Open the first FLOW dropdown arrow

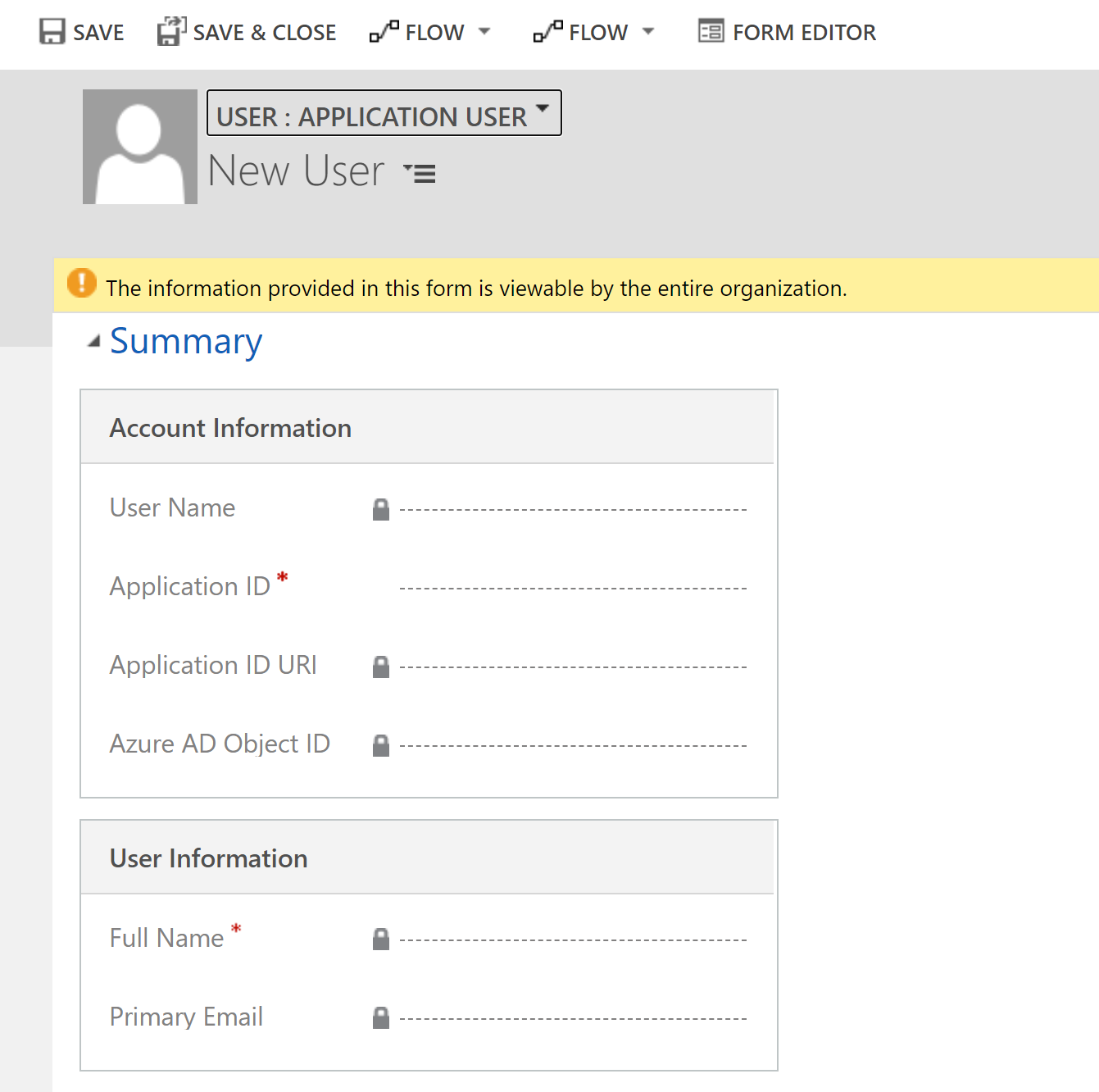(x=484, y=31)
